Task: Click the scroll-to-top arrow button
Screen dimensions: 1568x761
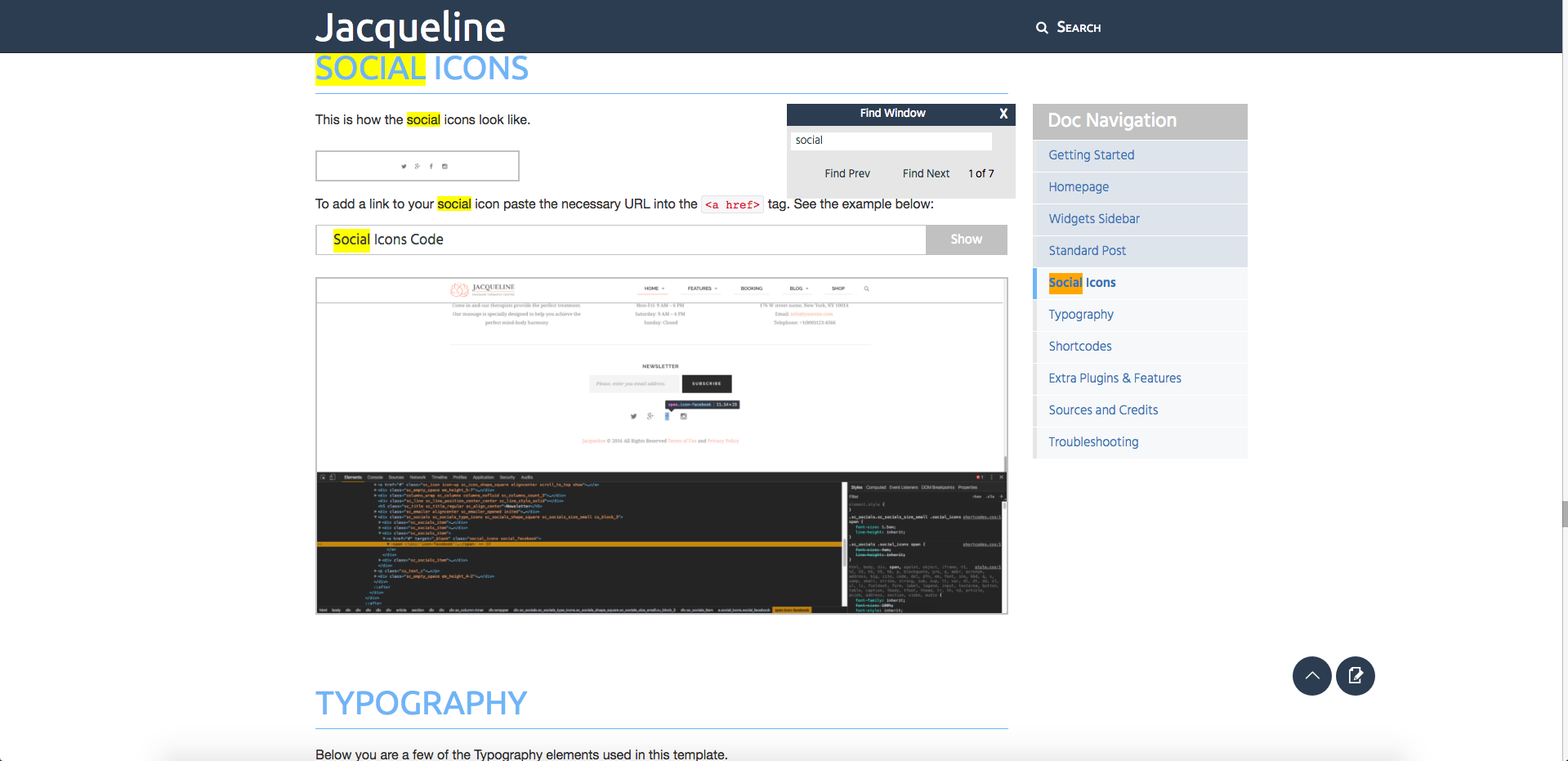Action: 1311,676
